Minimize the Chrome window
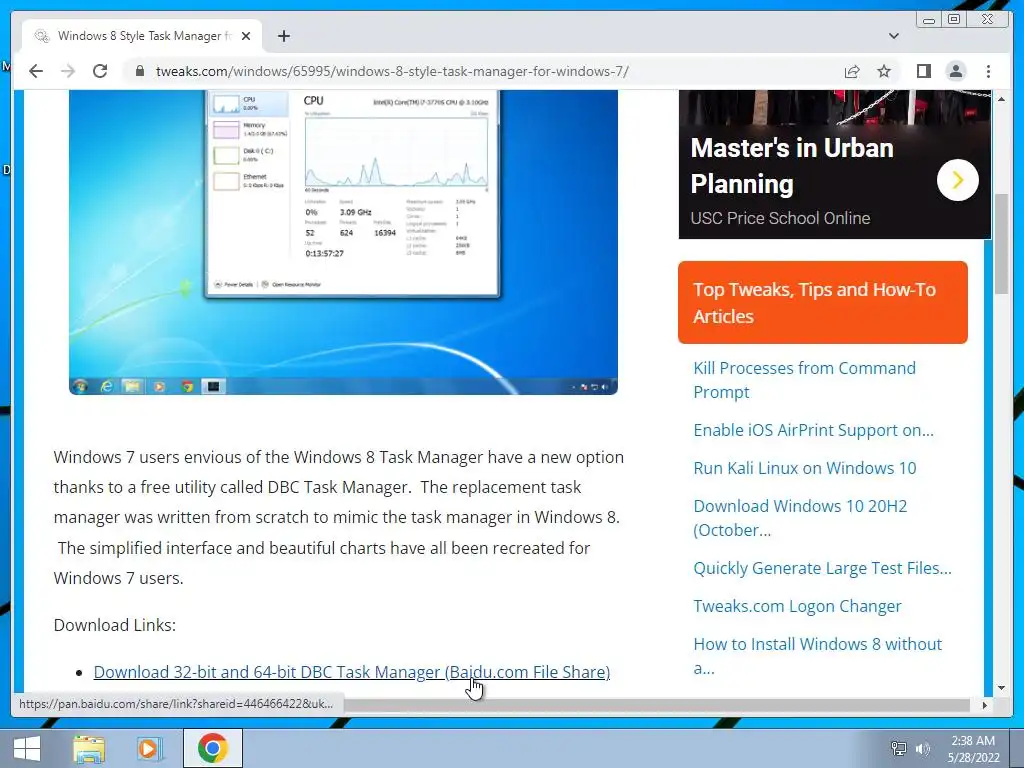 (929, 20)
